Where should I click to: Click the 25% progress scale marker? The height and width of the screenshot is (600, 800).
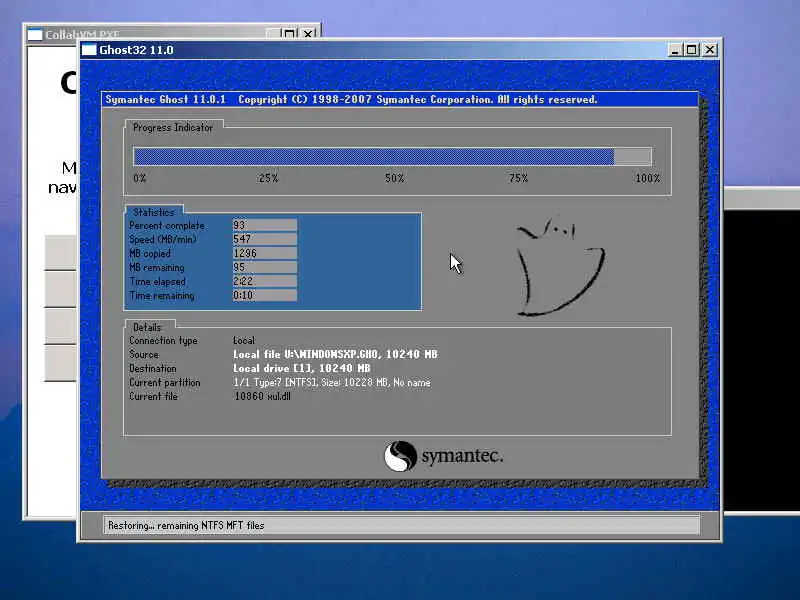click(x=268, y=178)
